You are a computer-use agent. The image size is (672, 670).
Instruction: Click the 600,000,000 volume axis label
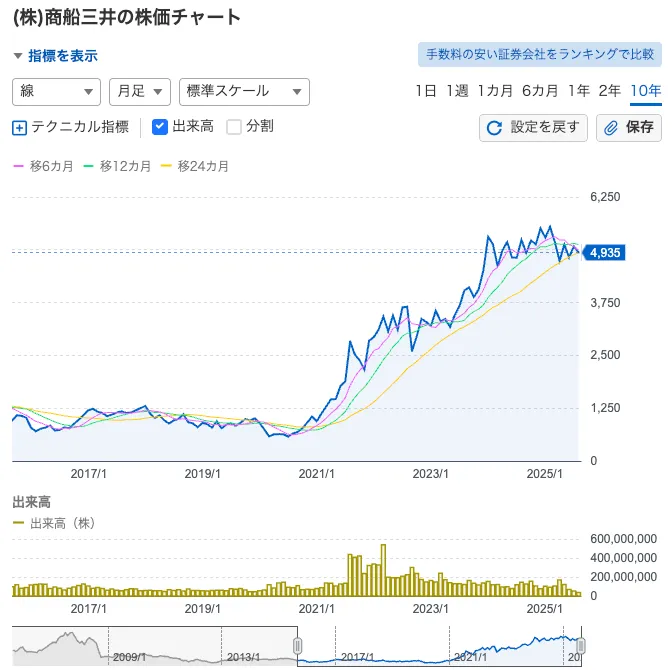click(624, 539)
